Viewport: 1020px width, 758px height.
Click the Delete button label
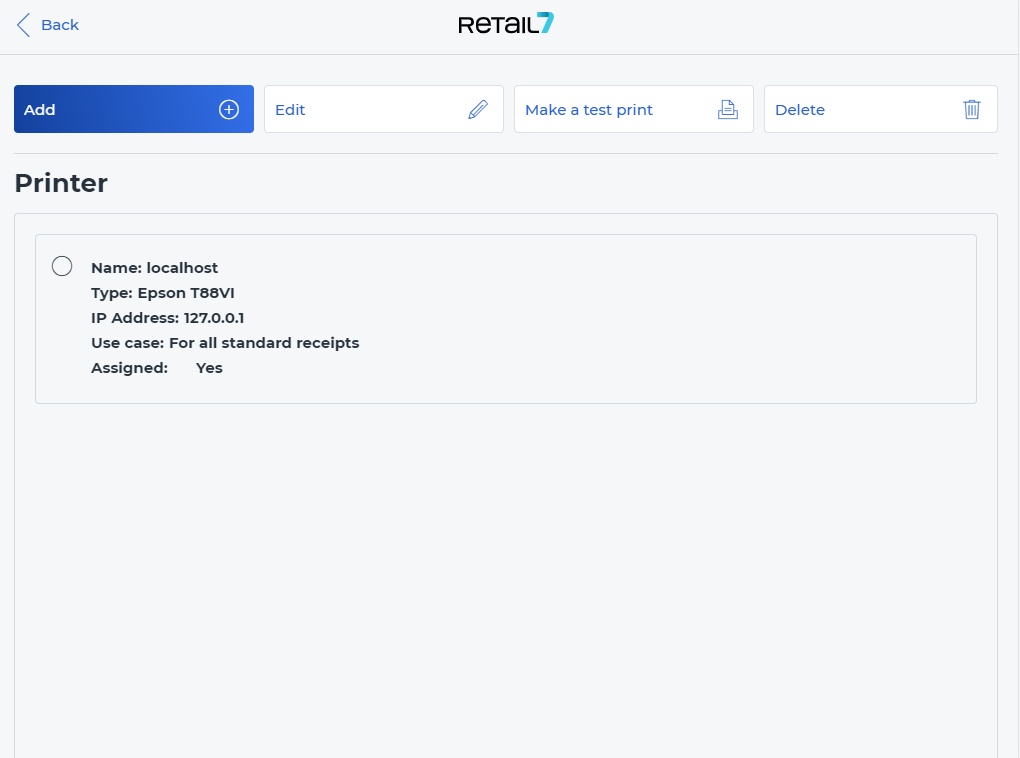pos(800,110)
